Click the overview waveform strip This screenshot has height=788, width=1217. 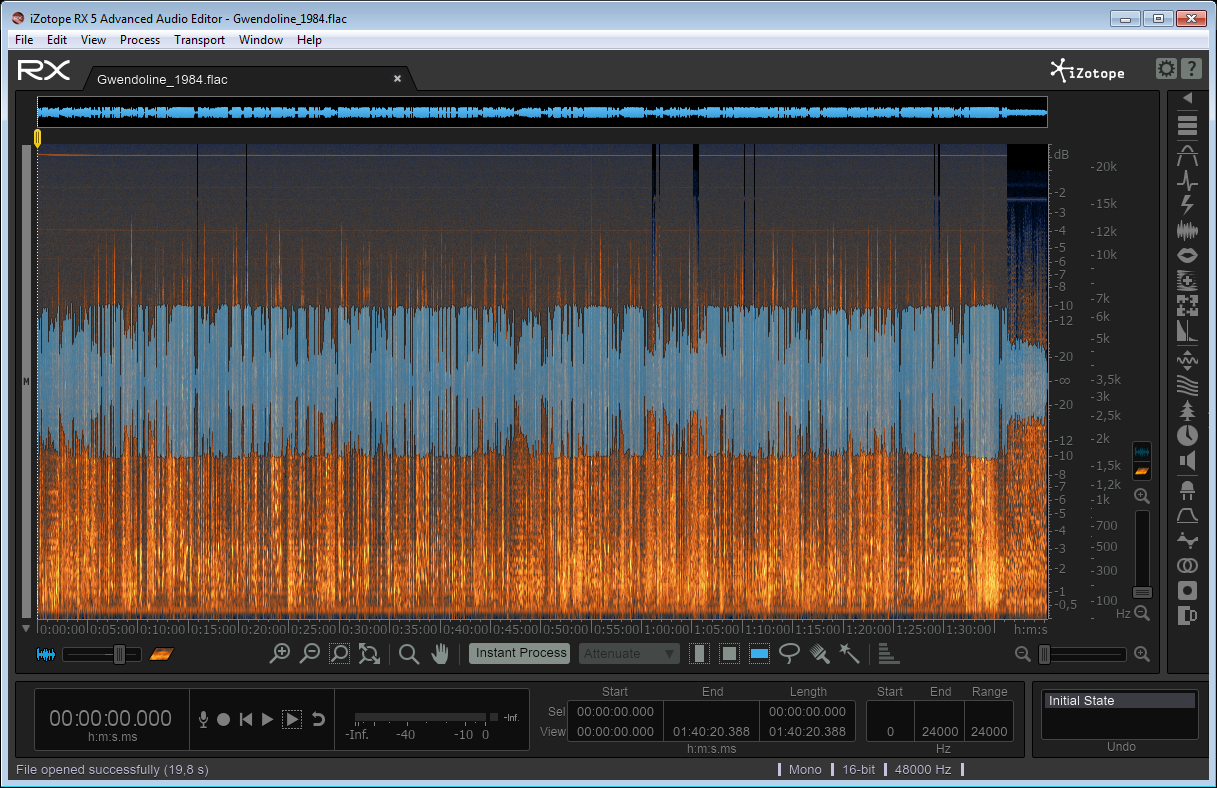coord(542,112)
